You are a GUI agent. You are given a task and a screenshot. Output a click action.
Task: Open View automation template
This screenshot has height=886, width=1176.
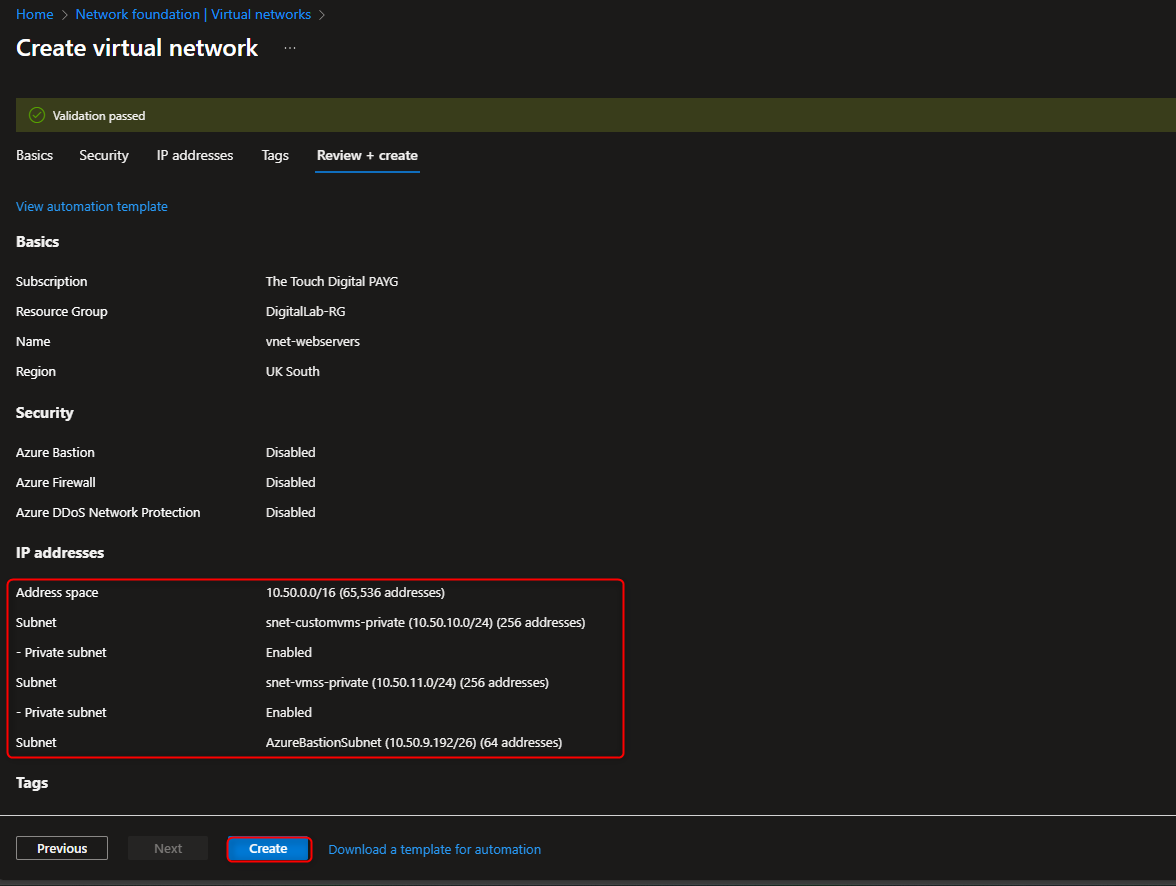coord(91,206)
